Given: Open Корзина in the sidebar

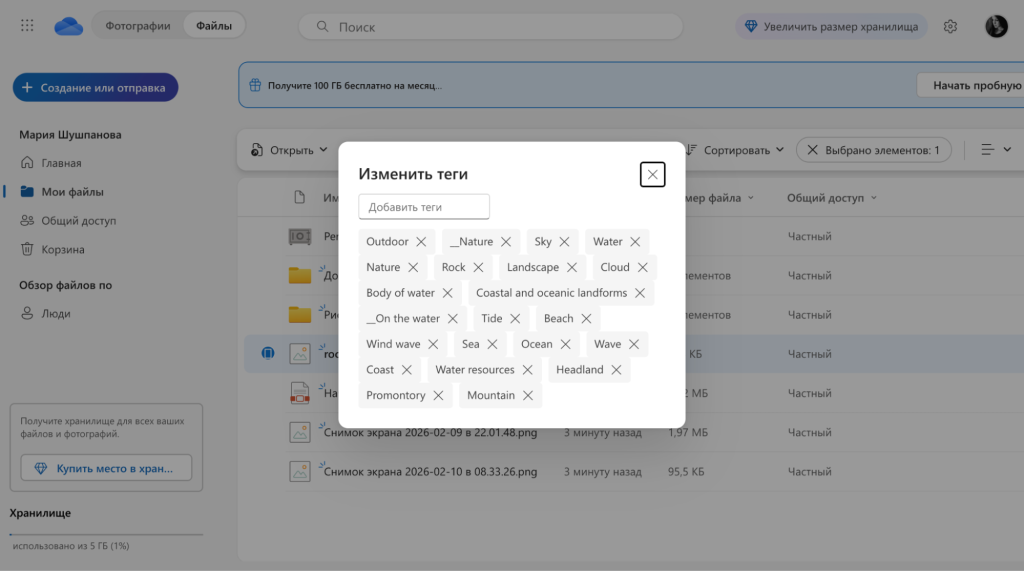Looking at the screenshot, I should click(x=62, y=250).
